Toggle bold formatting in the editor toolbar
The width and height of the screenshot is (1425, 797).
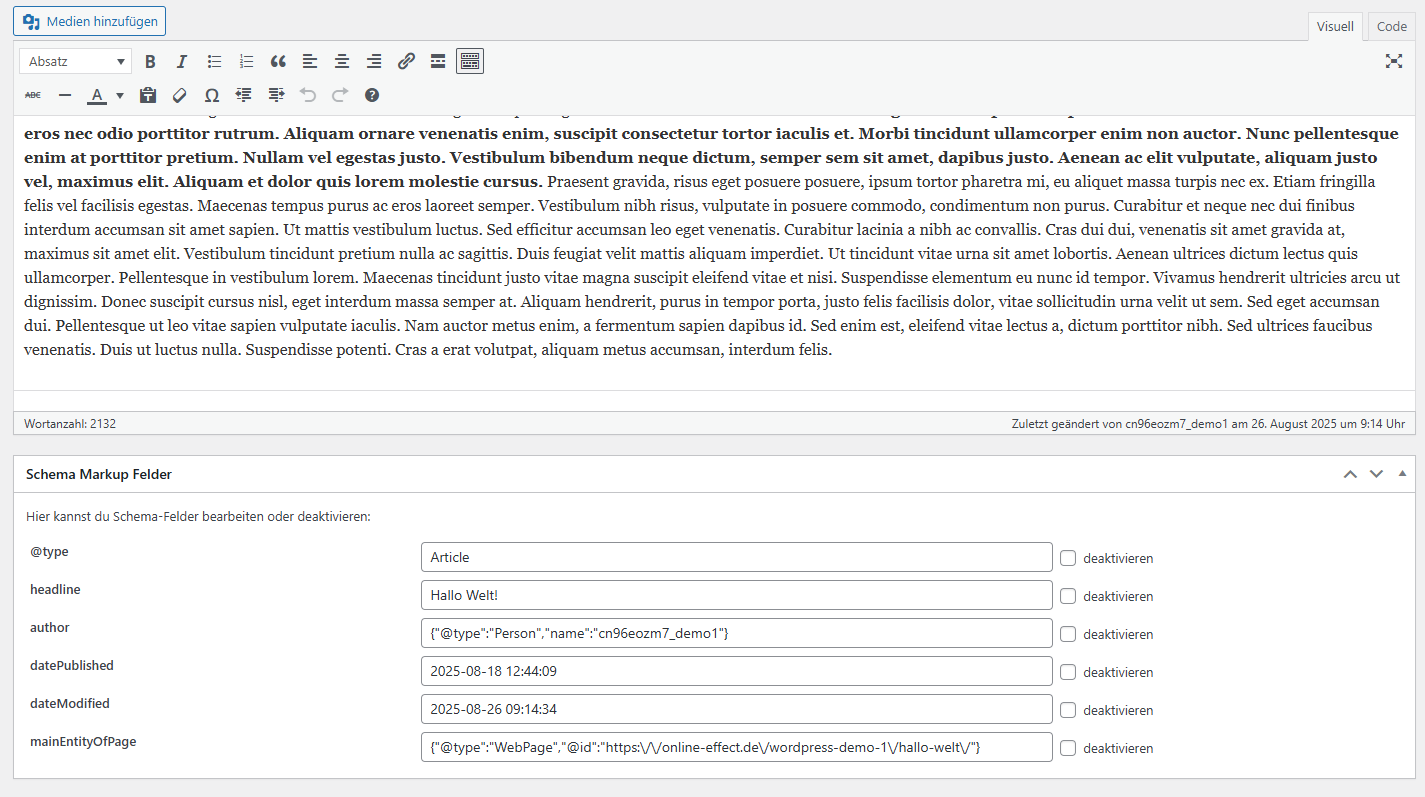coord(150,62)
